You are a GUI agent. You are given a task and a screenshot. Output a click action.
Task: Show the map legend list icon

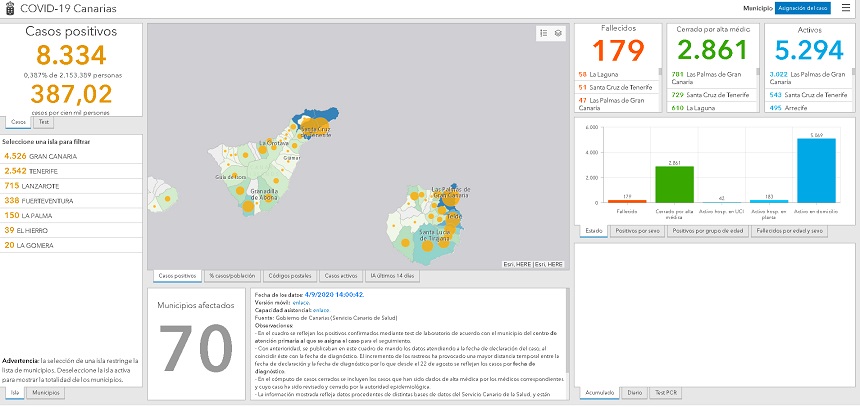[x=544, y=33]
